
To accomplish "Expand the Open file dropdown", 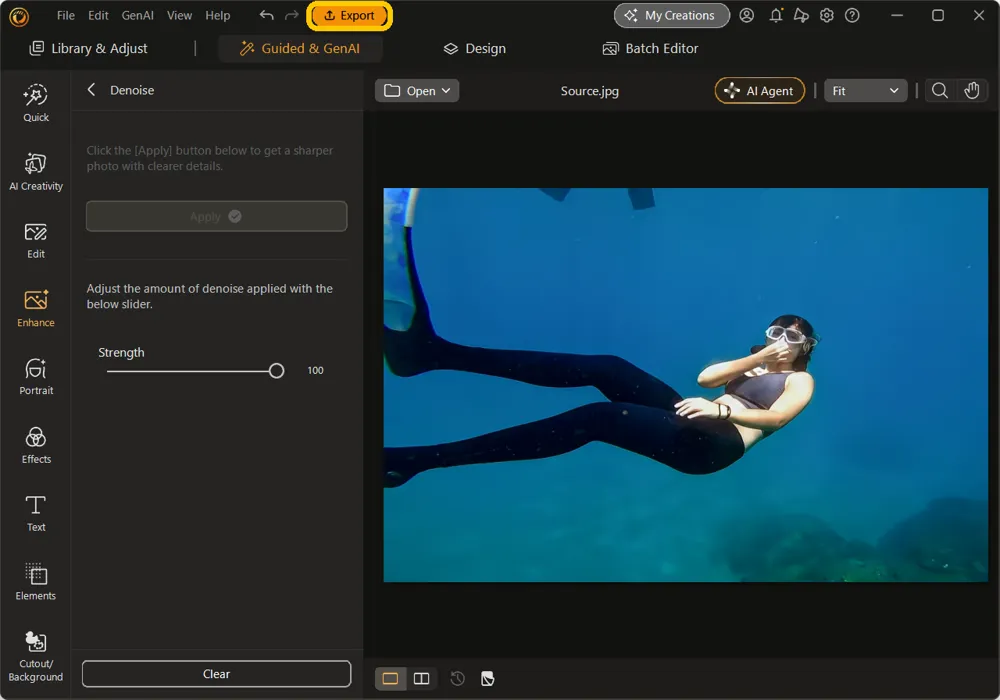I will [417, 91].
